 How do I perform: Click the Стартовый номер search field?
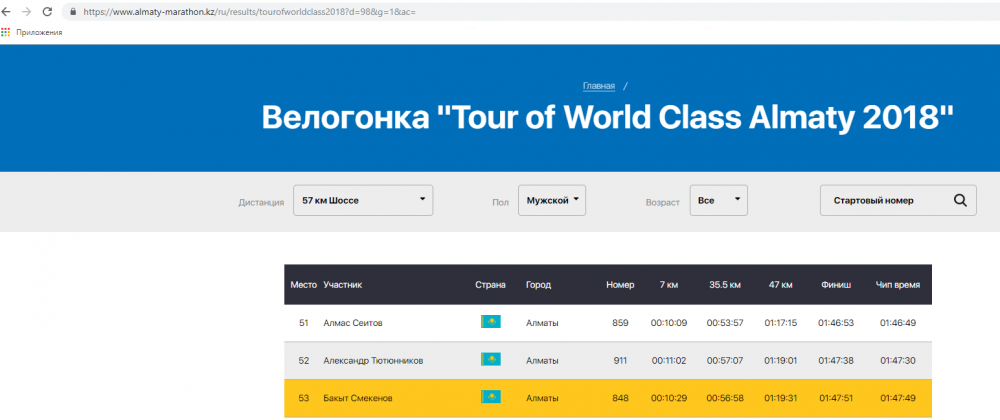pyautogui.click(x=885, y=200)
